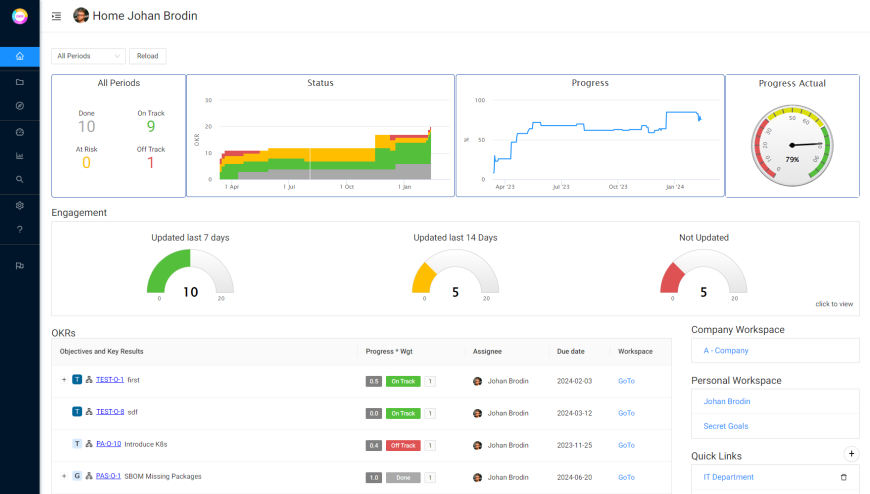Screen dimensions: 870x494
Task: Click the compass icon in the sidebar
Action: [20, 106]
